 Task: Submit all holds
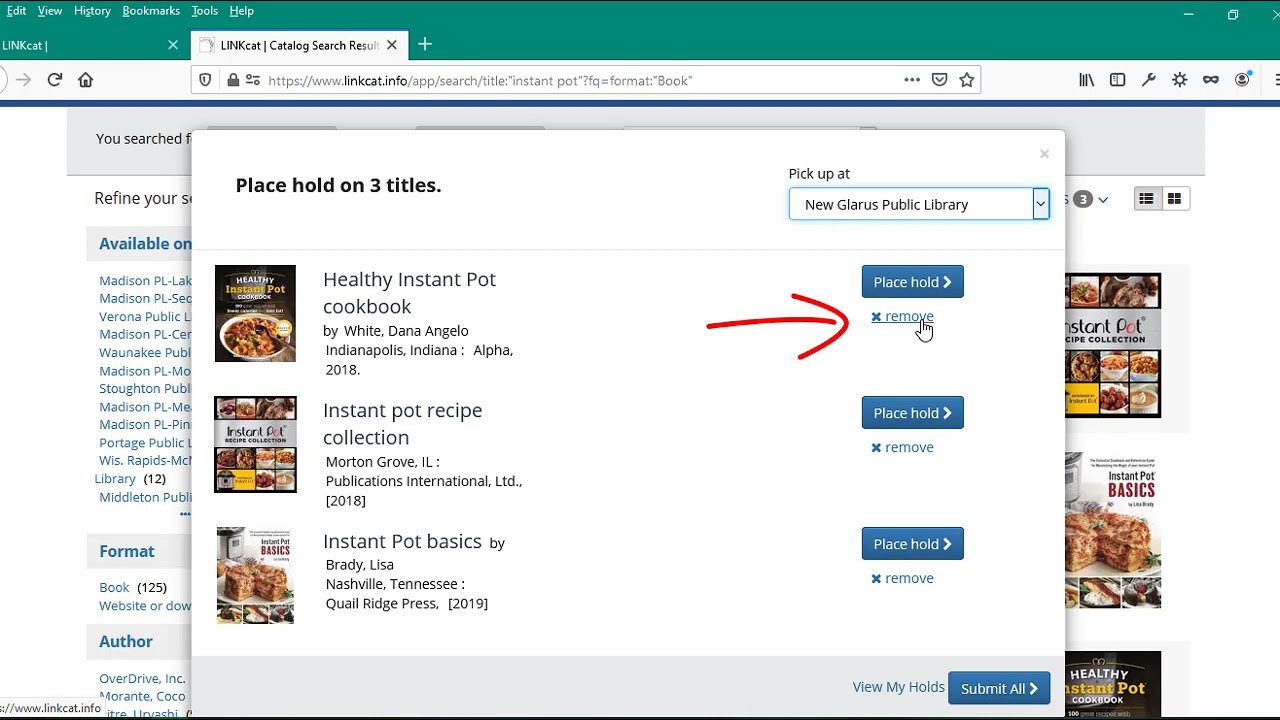(999, 688)
